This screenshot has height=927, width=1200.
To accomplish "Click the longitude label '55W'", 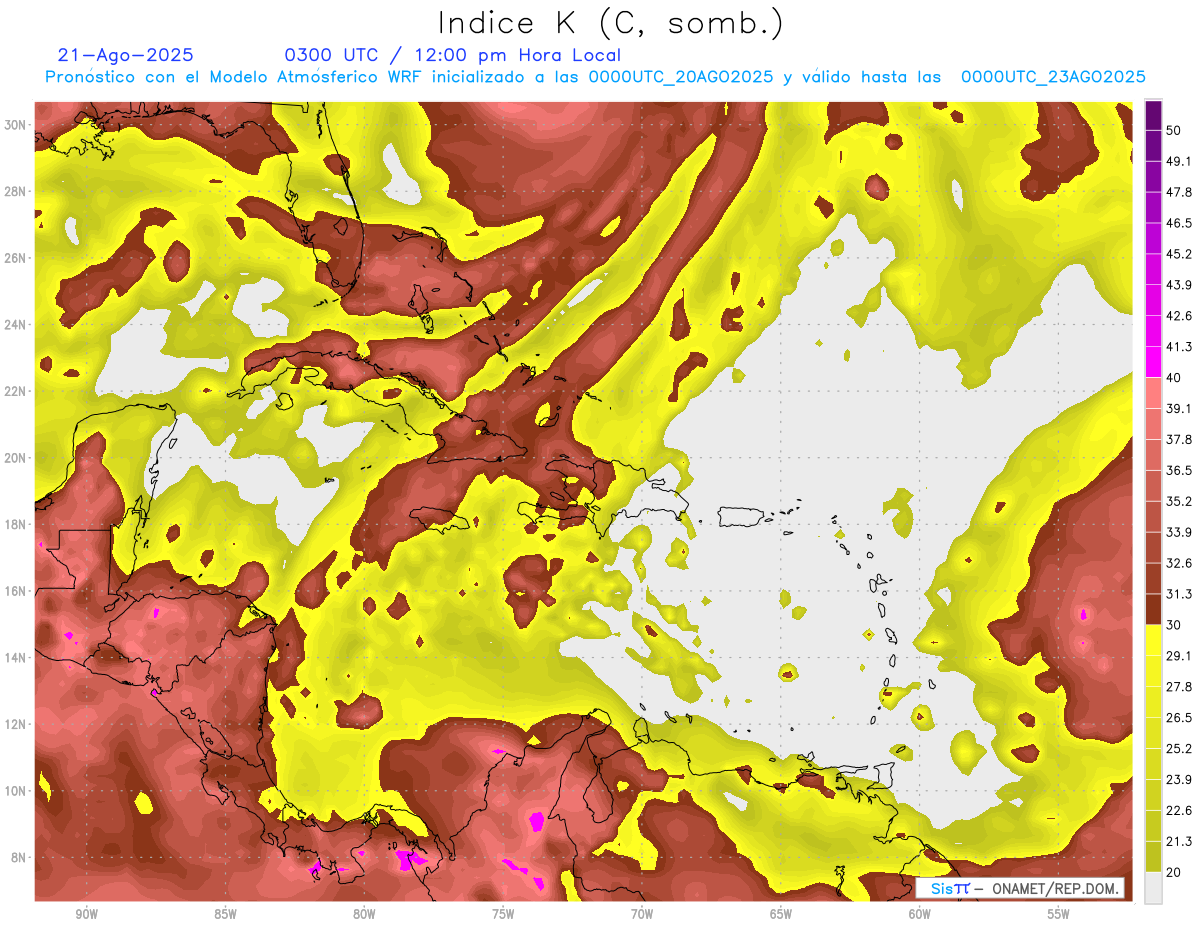I will point(1059,914).
